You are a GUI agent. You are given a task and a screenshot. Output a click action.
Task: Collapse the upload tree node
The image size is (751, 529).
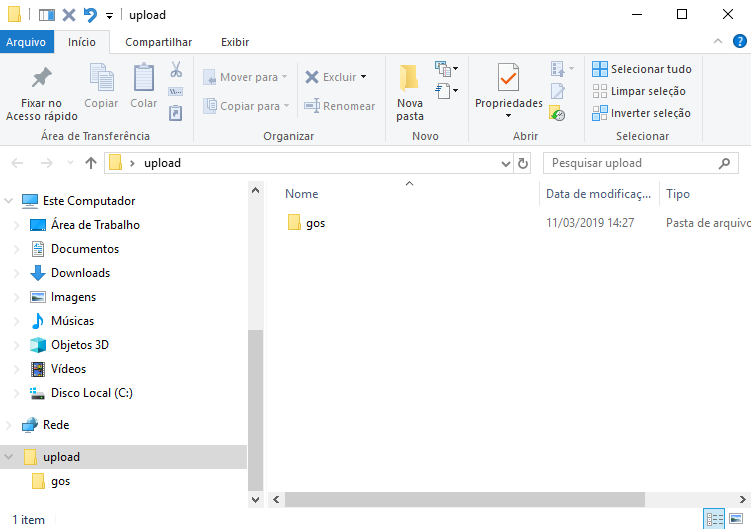point(9,457)
